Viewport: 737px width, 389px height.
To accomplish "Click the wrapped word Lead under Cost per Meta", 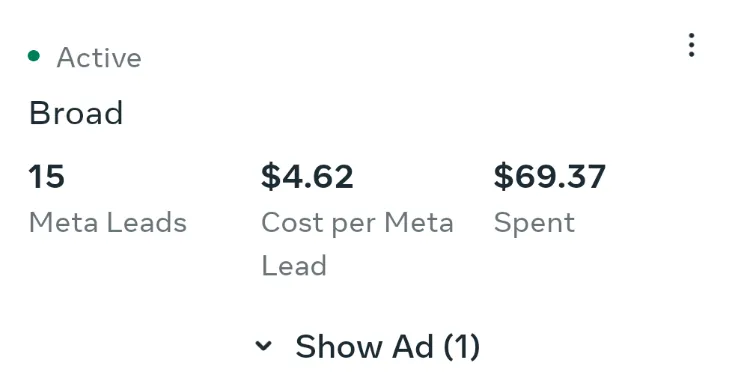I will point(294,265).
